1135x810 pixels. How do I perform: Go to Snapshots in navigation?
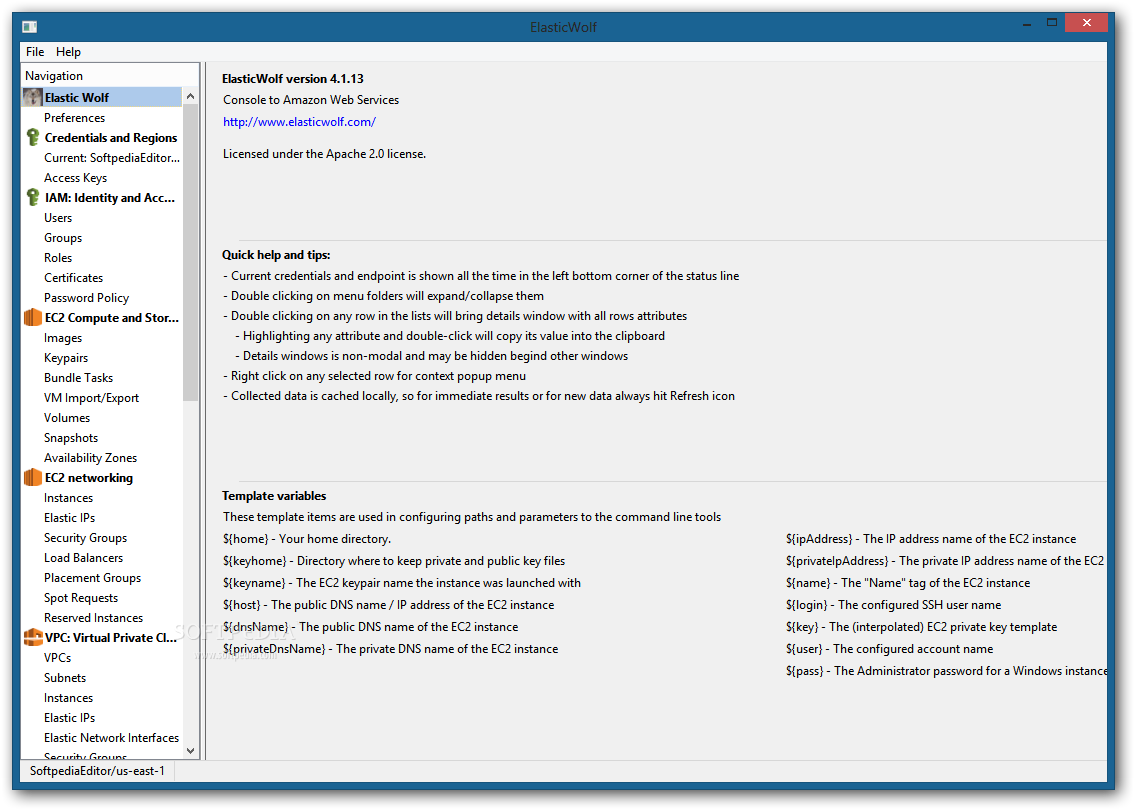[x=71, y=438]
